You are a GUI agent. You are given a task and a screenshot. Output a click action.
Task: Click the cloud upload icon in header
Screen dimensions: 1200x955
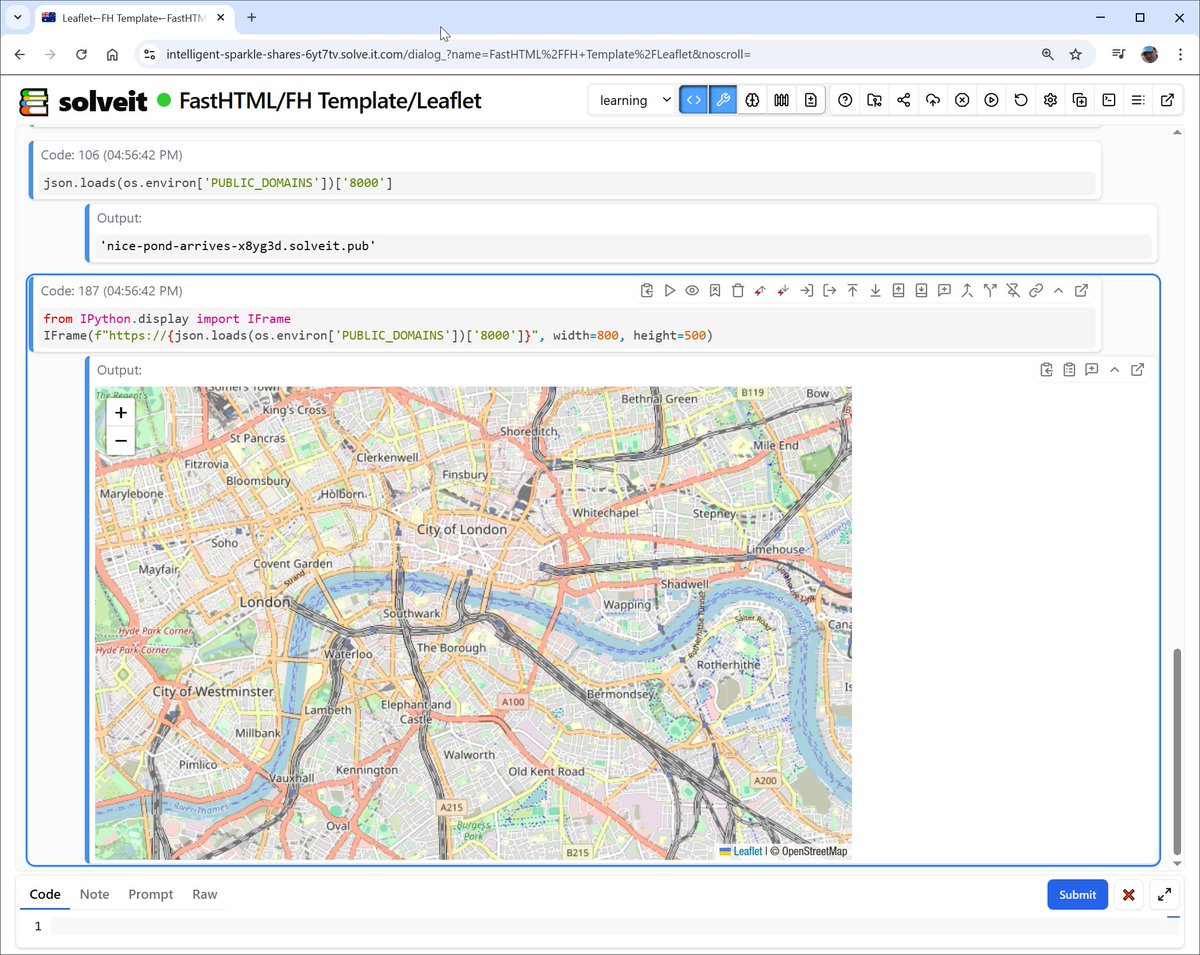pyautogui.click(x=933, y=100)
